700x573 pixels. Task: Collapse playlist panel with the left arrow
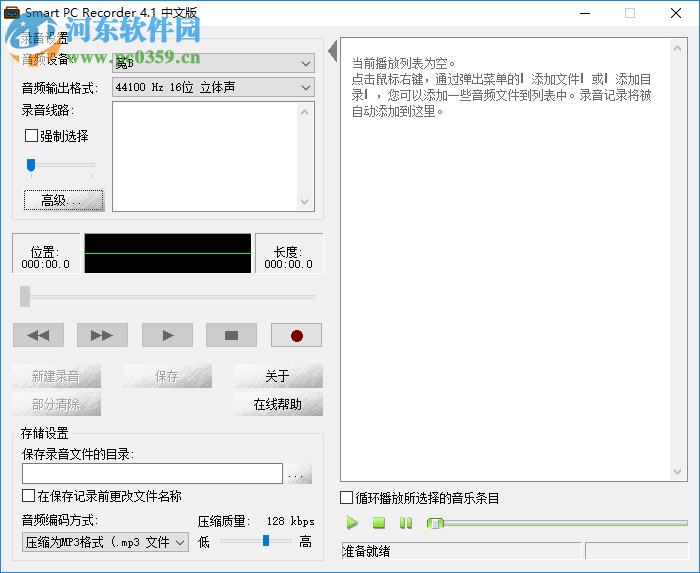pos(332,51)
